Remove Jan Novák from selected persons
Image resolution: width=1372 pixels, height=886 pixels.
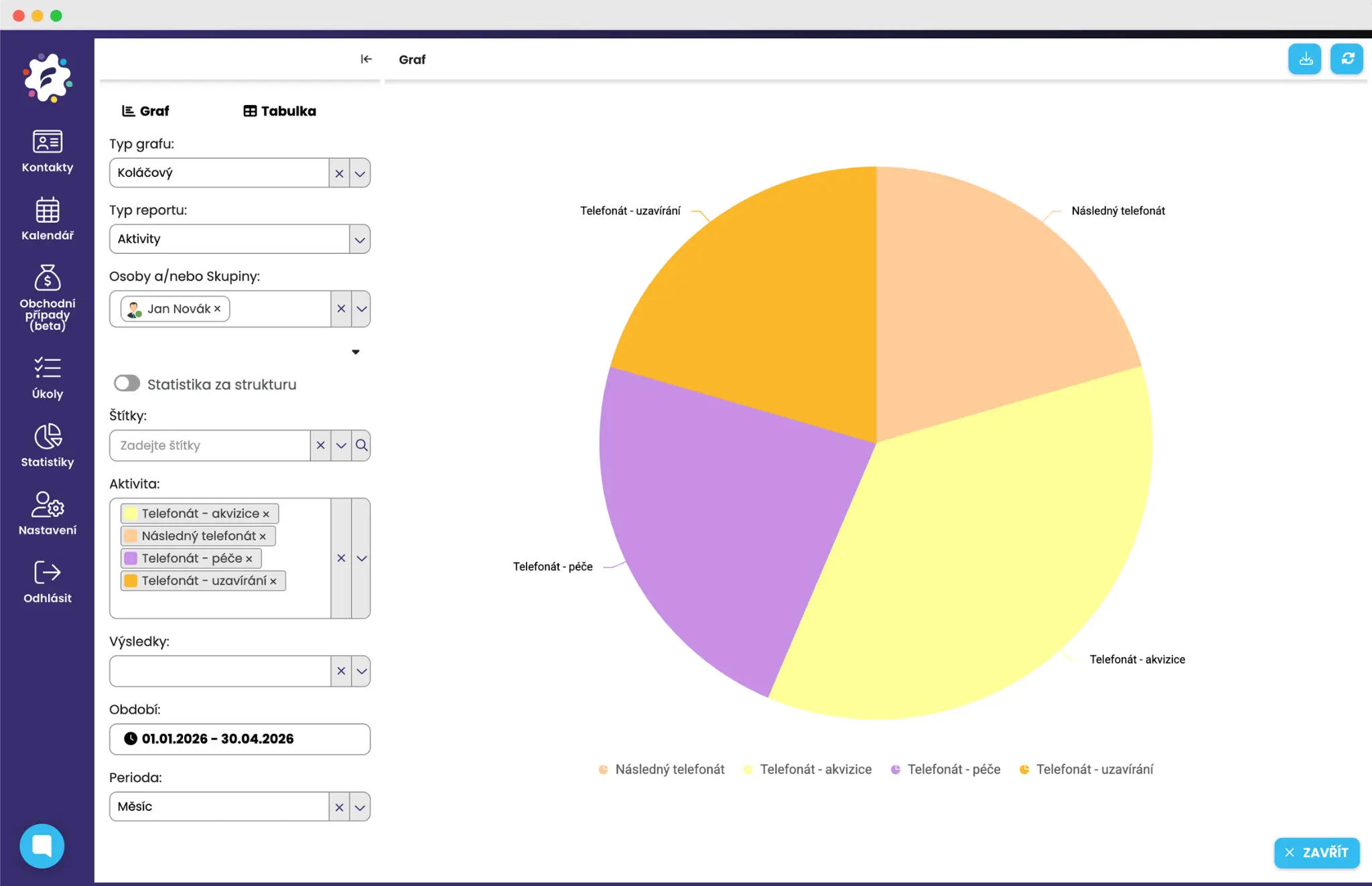[x=217, y=309]
